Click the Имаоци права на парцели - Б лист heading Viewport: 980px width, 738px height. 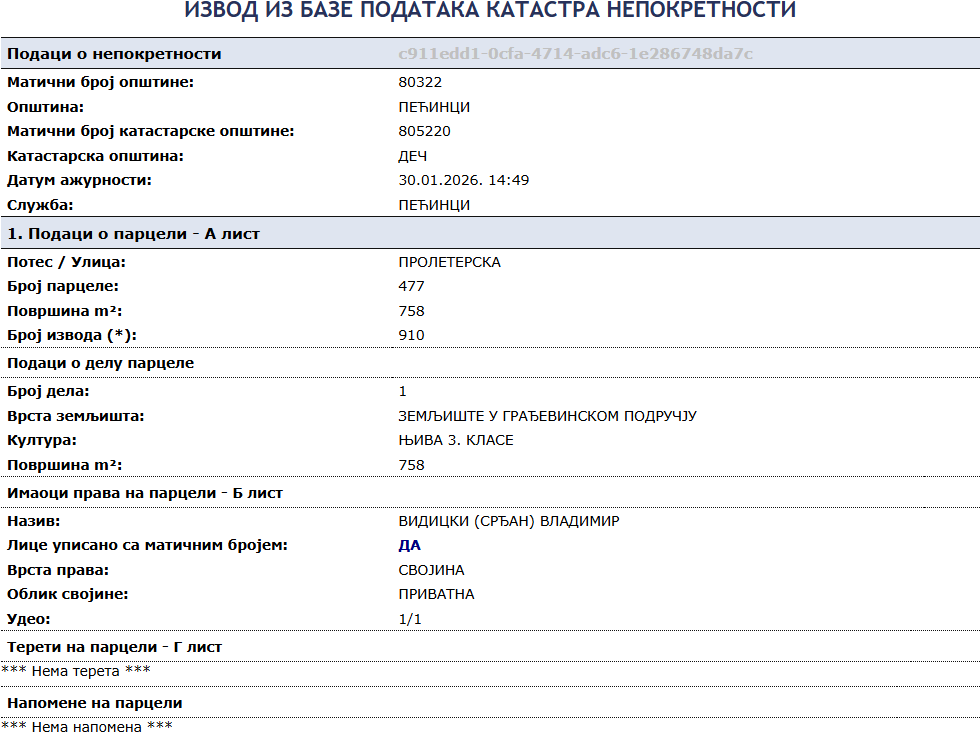coord(145,493)
